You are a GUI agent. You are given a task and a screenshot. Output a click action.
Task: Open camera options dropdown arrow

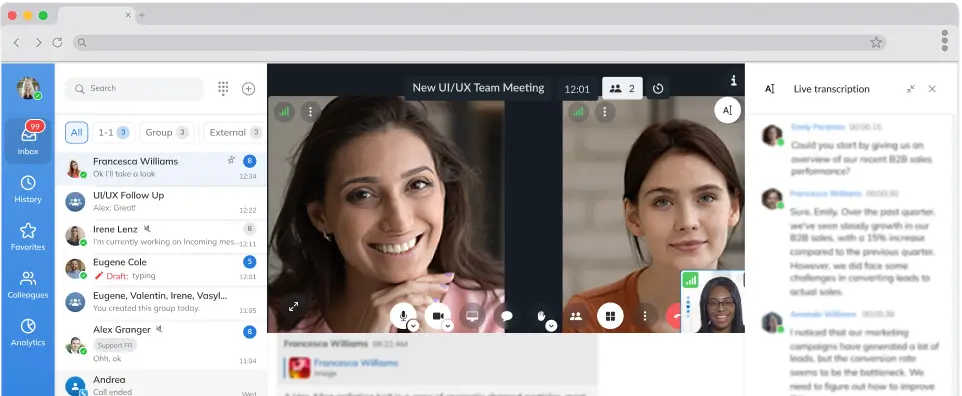tap(448, 325)
